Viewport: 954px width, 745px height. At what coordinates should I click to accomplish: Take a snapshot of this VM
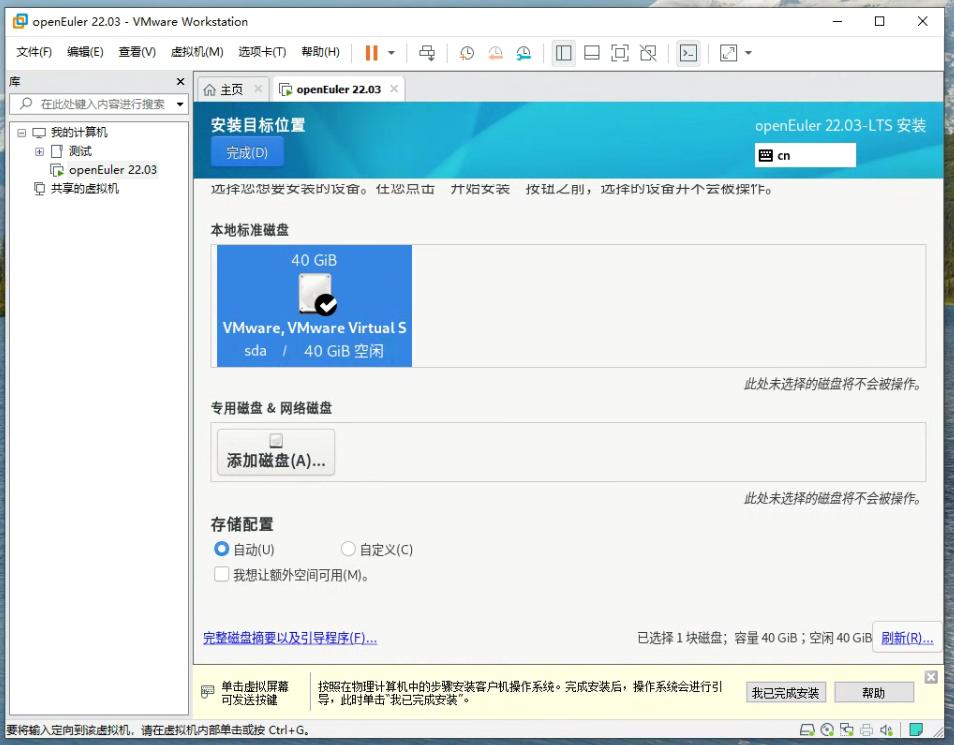tap(467, 53)
